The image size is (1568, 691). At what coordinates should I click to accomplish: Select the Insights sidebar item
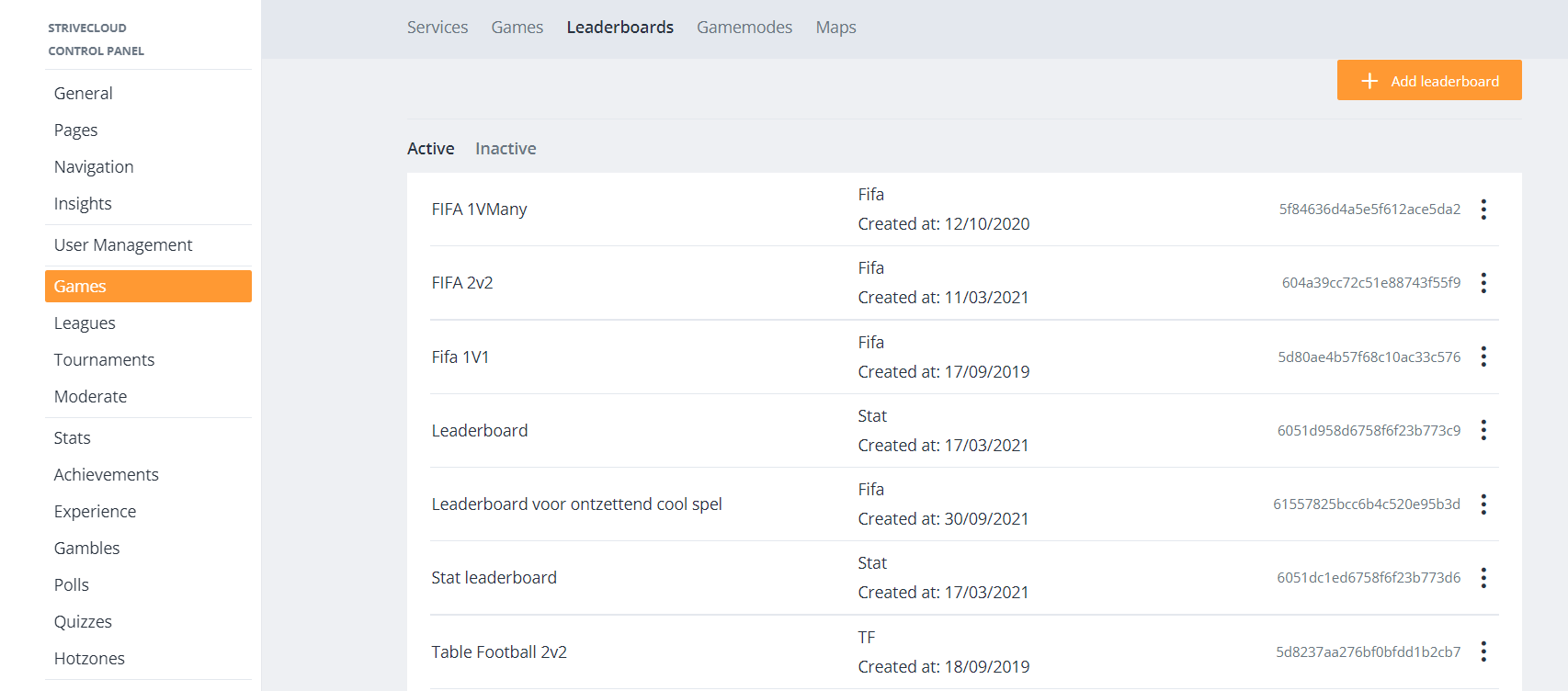pyautogui.click(x=83, y=204)
